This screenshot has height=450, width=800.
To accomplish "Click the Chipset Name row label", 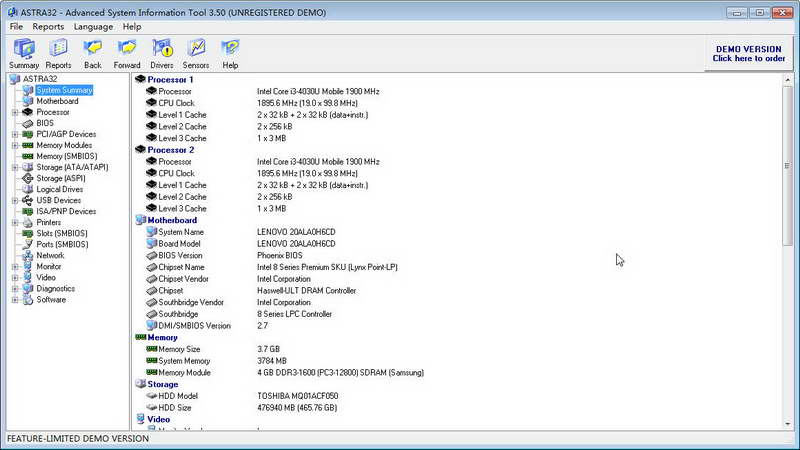I will click(x=181, y=267).
